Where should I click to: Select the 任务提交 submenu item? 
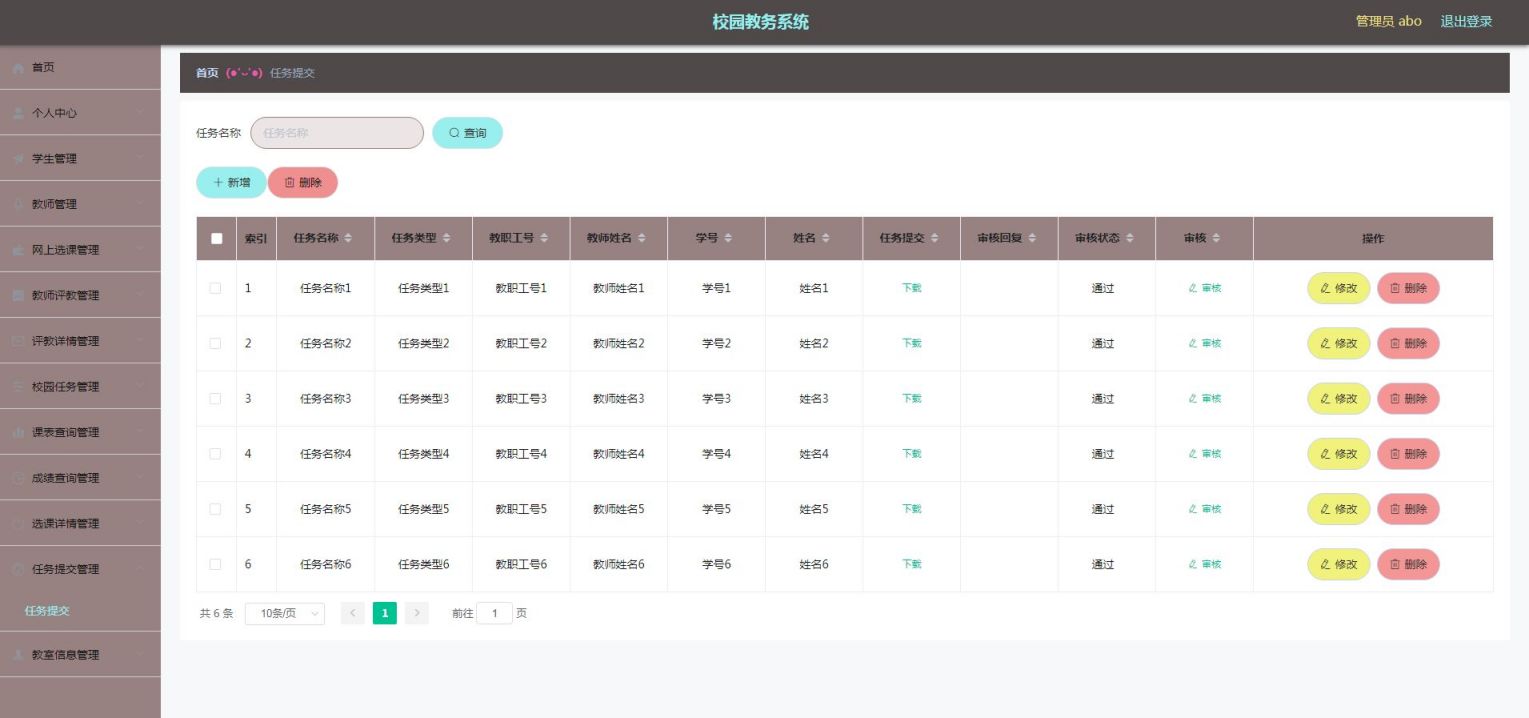tap(80, 611)
